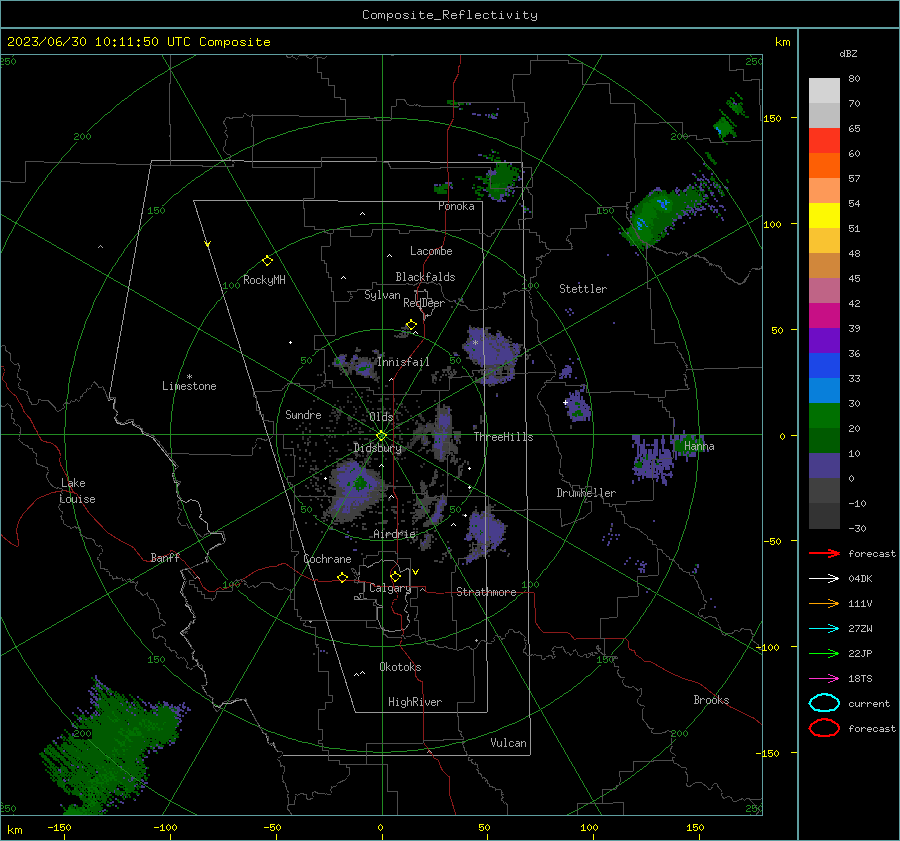900x841 pixels.
Task: Select the orange 111V arrow icon
Action: pos(824,603)
